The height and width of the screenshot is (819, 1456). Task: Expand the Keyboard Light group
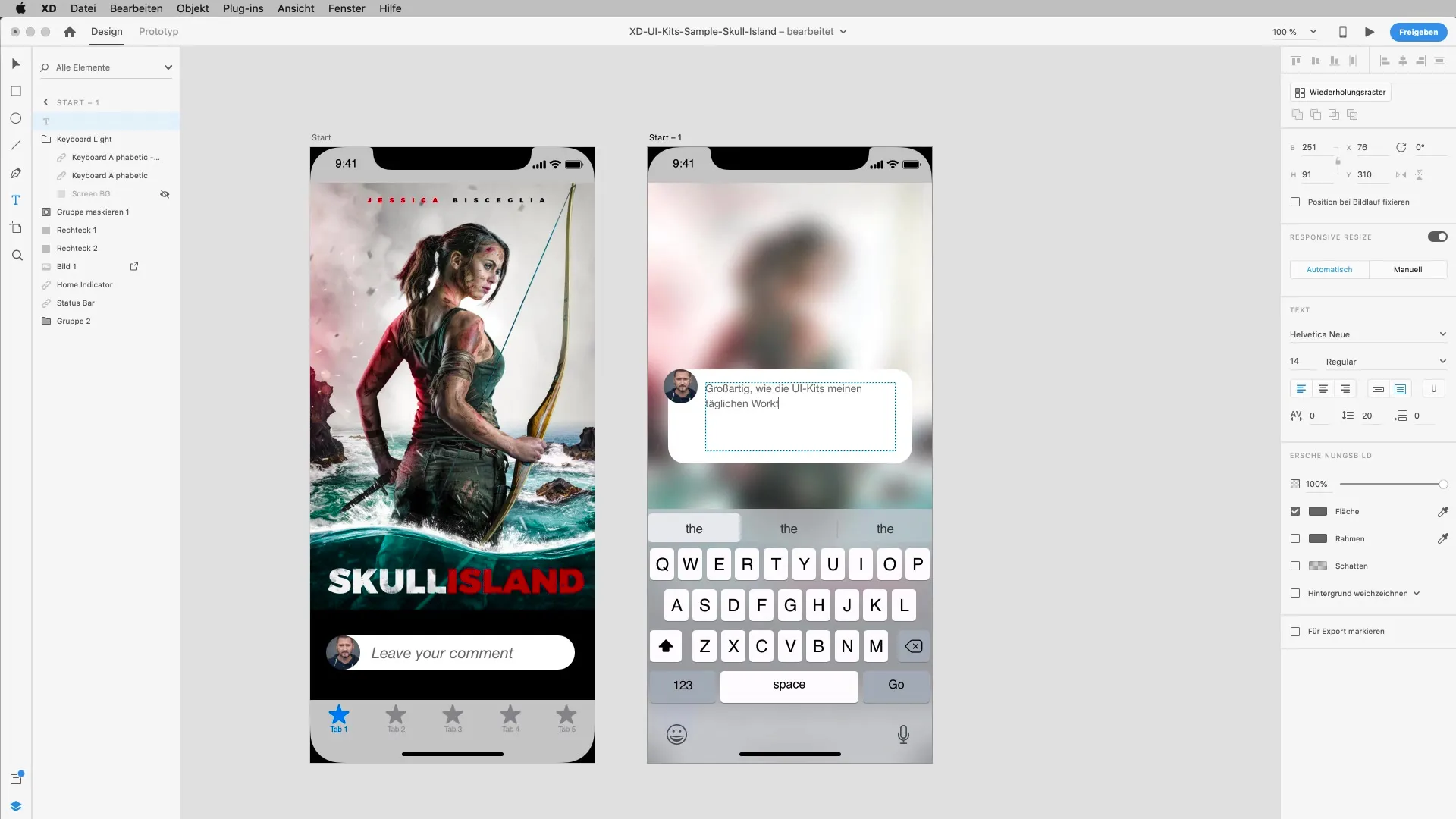[x=46, y=140]
